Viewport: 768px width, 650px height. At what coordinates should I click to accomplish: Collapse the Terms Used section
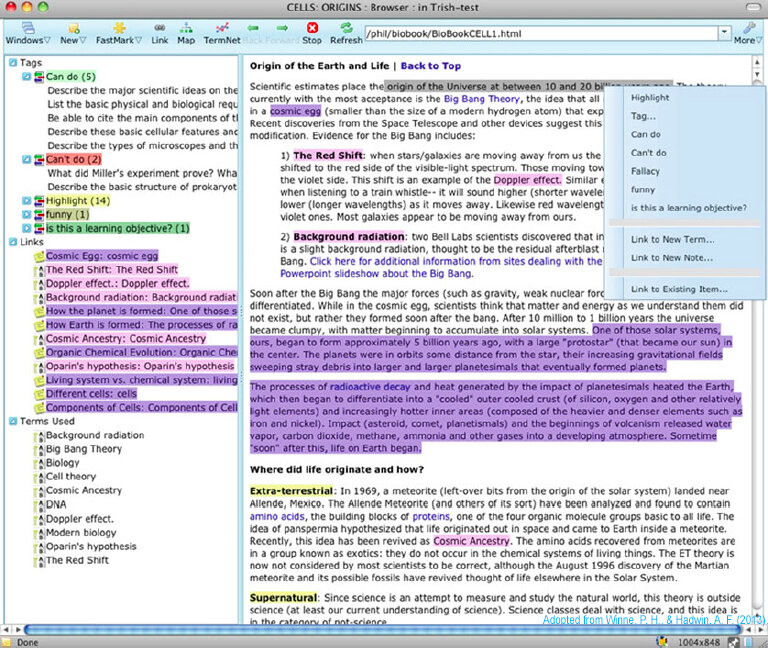pyautogui.click(x=13, y=421)
